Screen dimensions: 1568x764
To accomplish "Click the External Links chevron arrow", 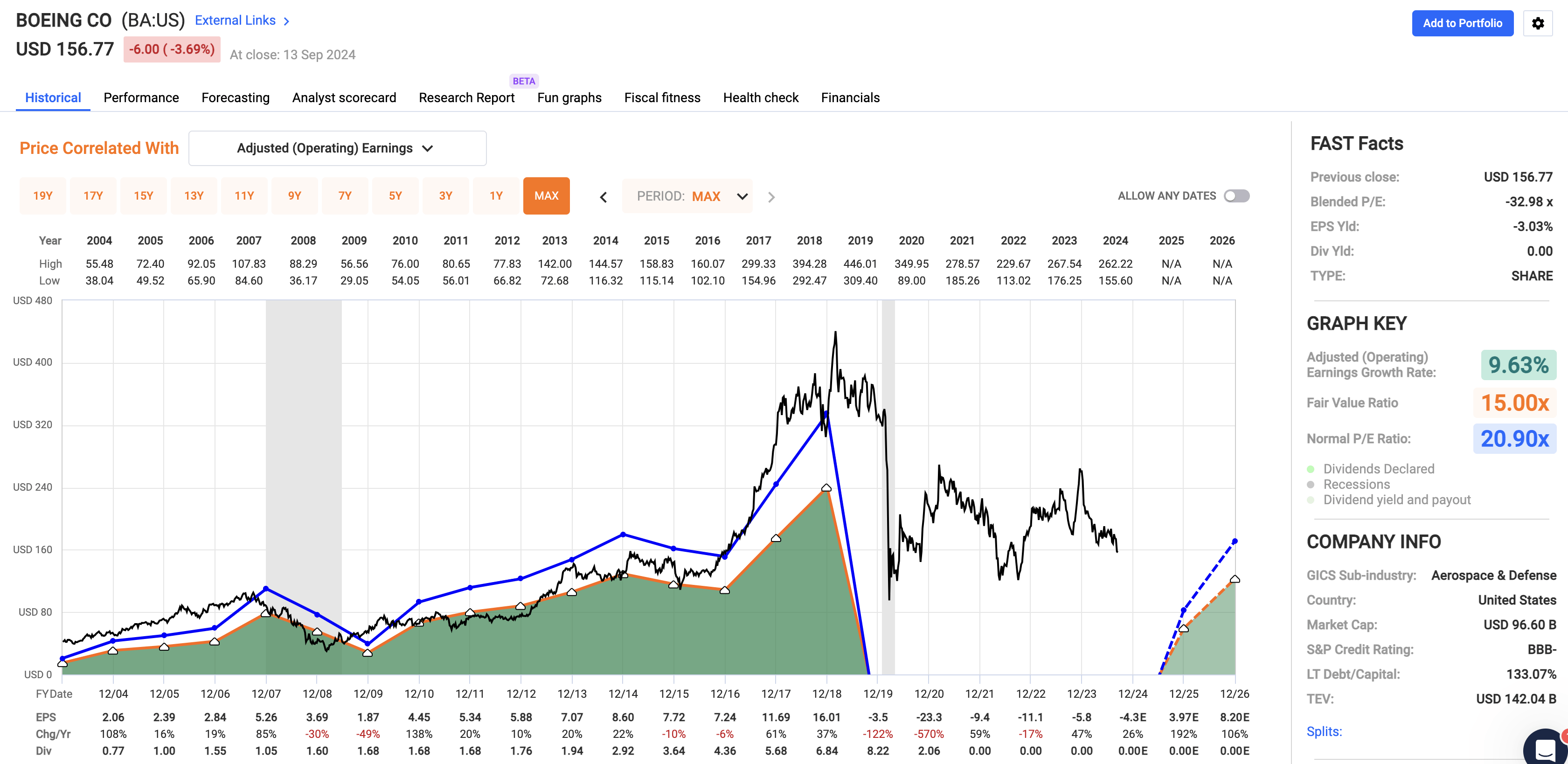I will point(286,21).
